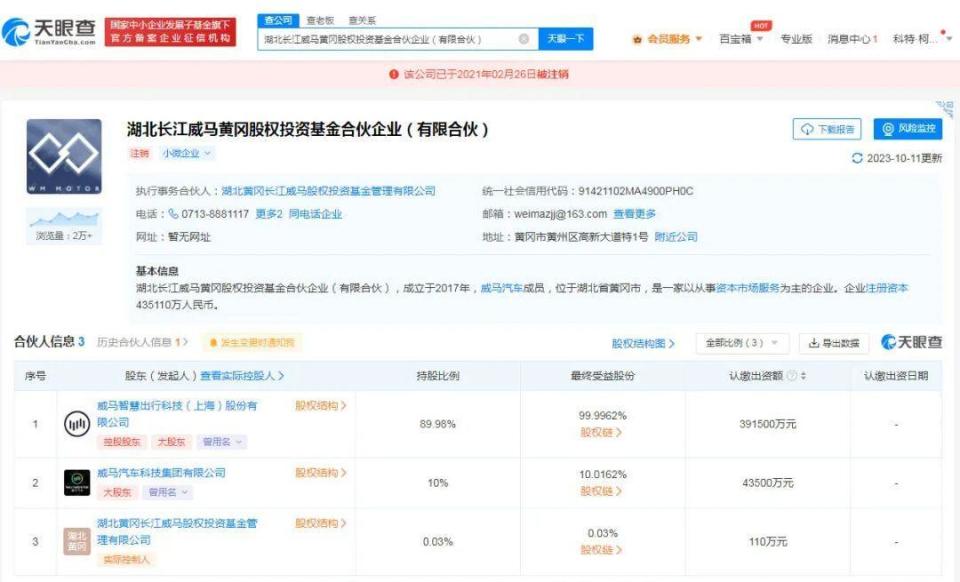The image size is (960, 582).
Task: Select the 查老板 search tab
Action: pyautogui.click(x=320, y=20)
